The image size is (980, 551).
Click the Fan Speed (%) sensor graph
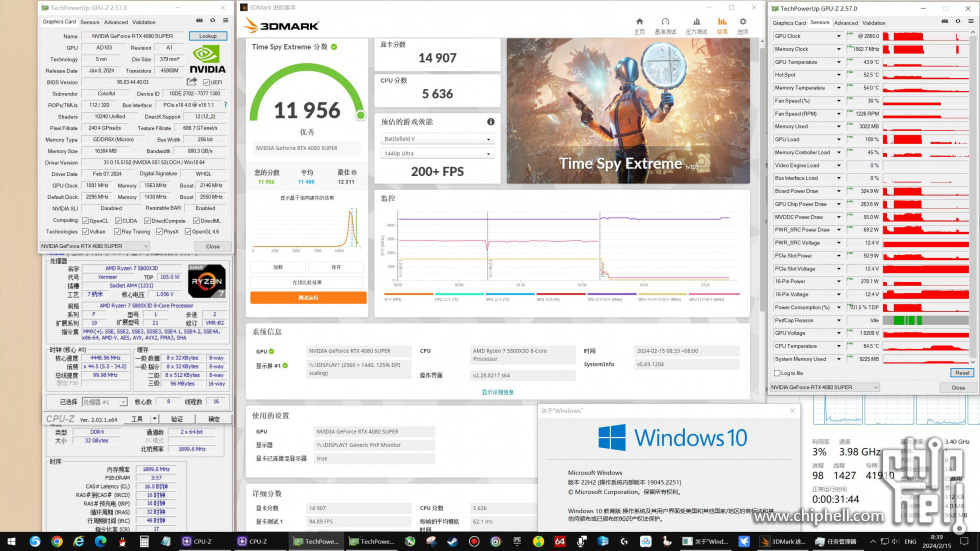click(x=926, y=101)
